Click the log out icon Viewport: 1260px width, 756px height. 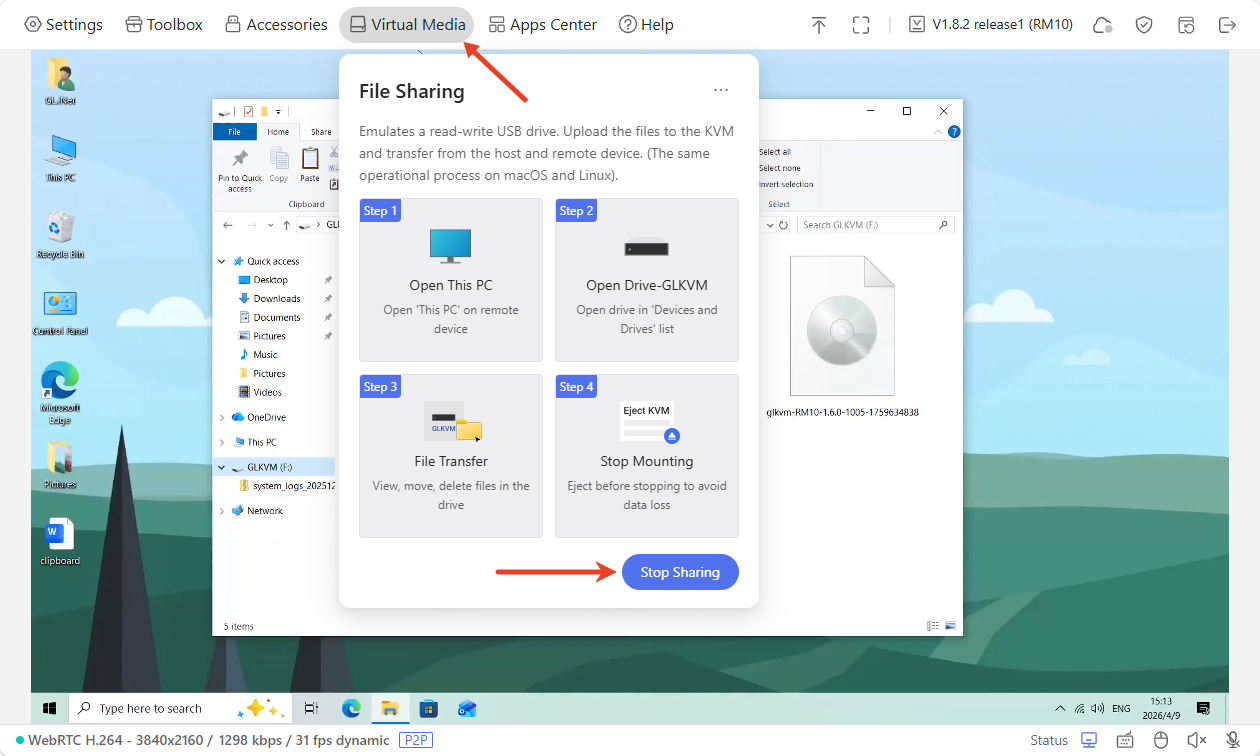tap(1227, 25)
